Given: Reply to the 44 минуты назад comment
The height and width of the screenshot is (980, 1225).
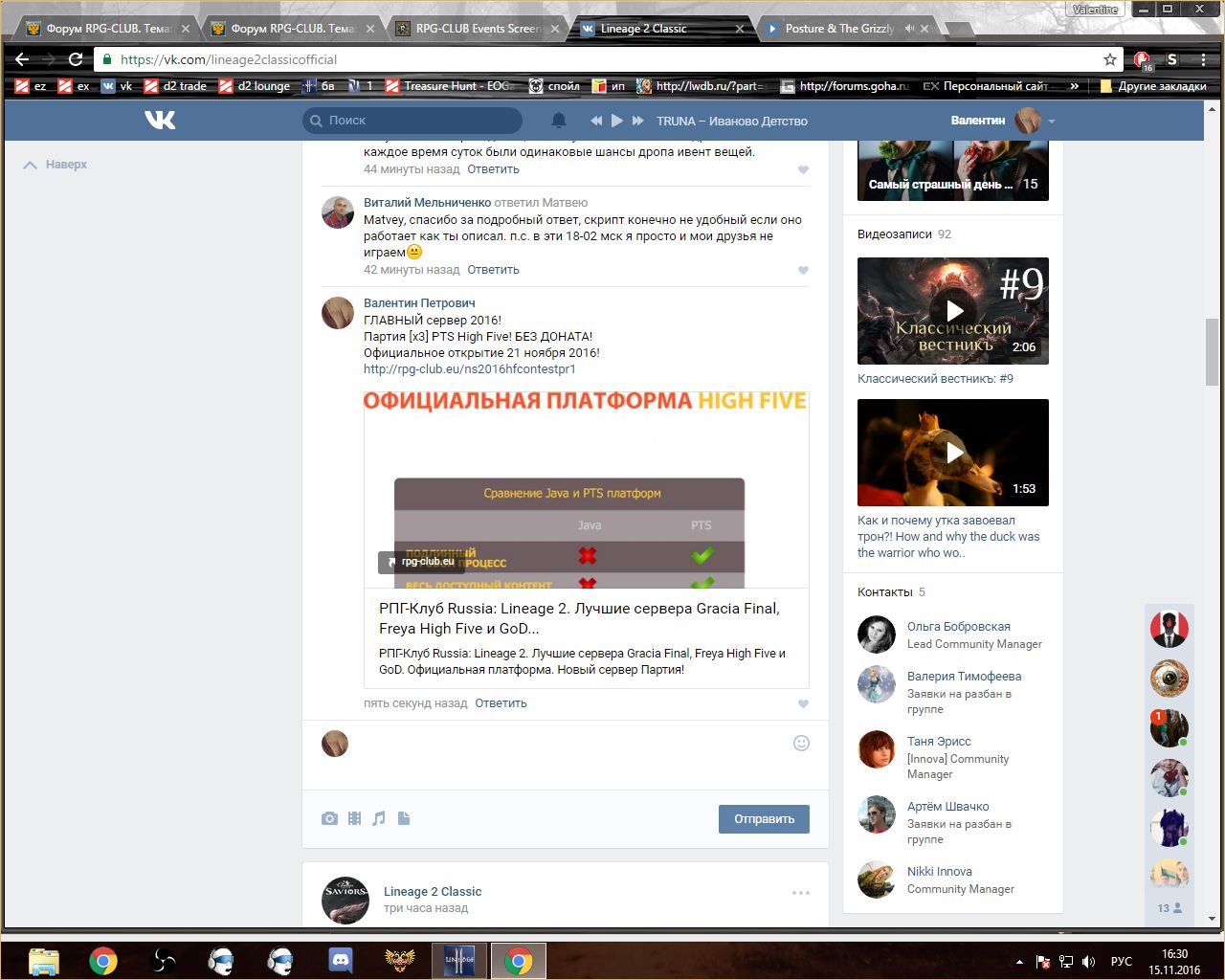Looking at the screenshot, I should [493, 169].
